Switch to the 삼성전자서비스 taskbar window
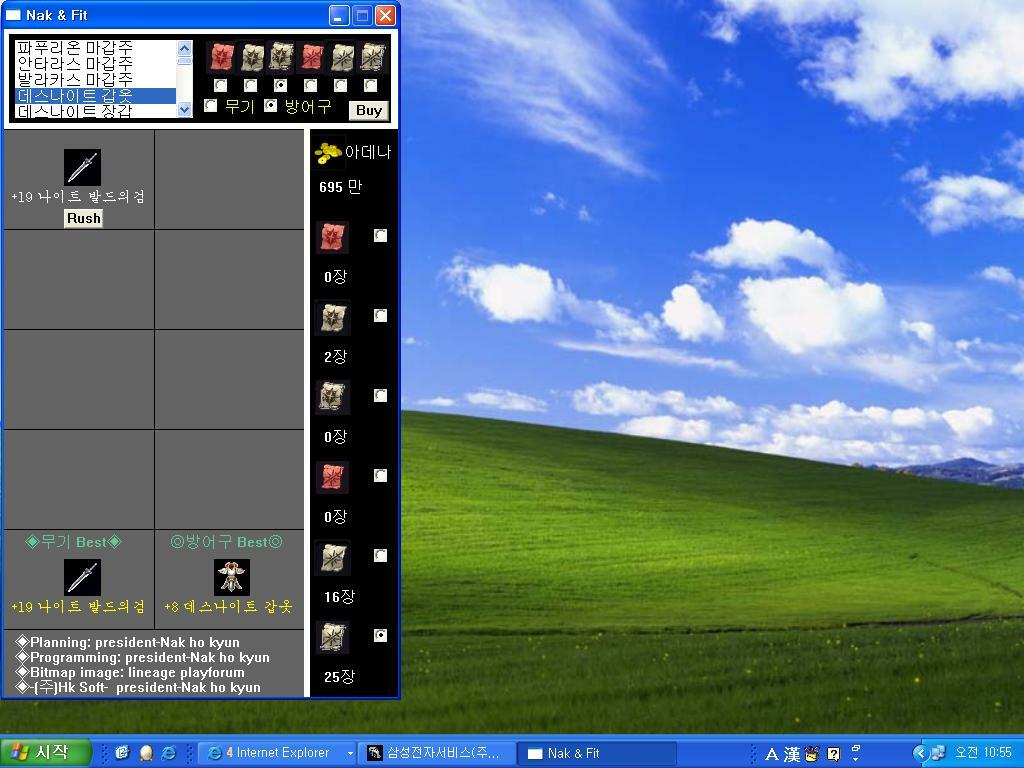 [x=436, y=753]
